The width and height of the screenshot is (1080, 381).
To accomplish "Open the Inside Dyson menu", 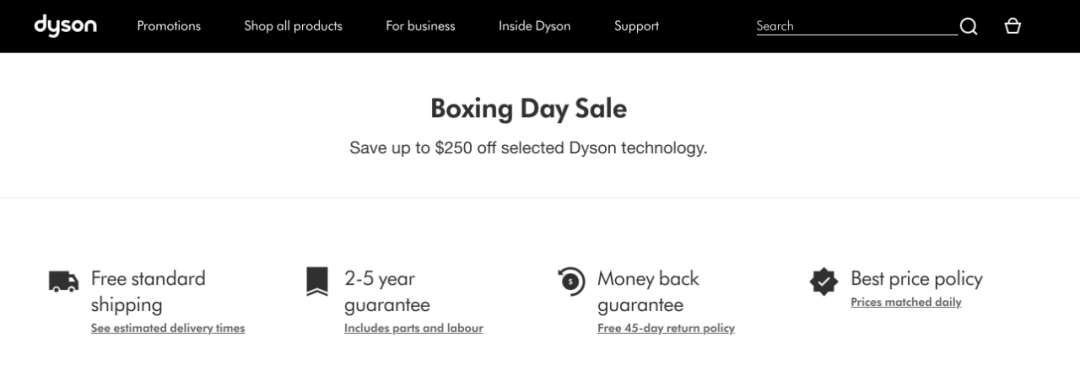I will click(534, 26).
